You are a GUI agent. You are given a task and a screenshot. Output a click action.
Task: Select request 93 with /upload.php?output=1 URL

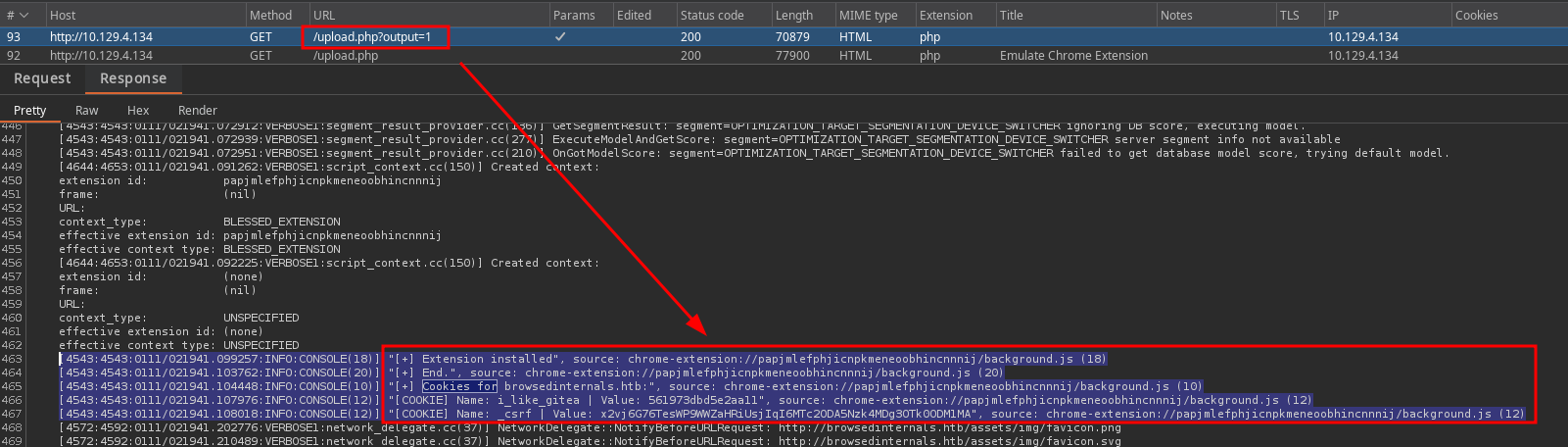click(372, 36)
